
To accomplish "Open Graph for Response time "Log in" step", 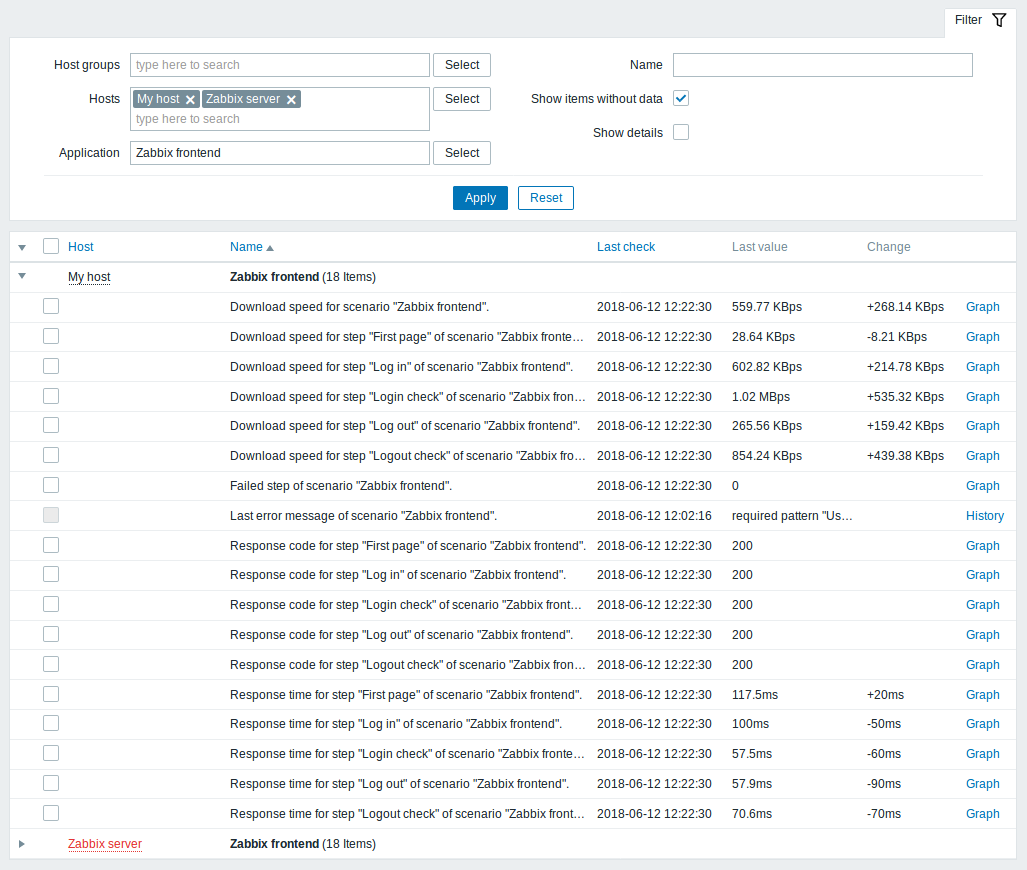I will click(x=982, y=724).
